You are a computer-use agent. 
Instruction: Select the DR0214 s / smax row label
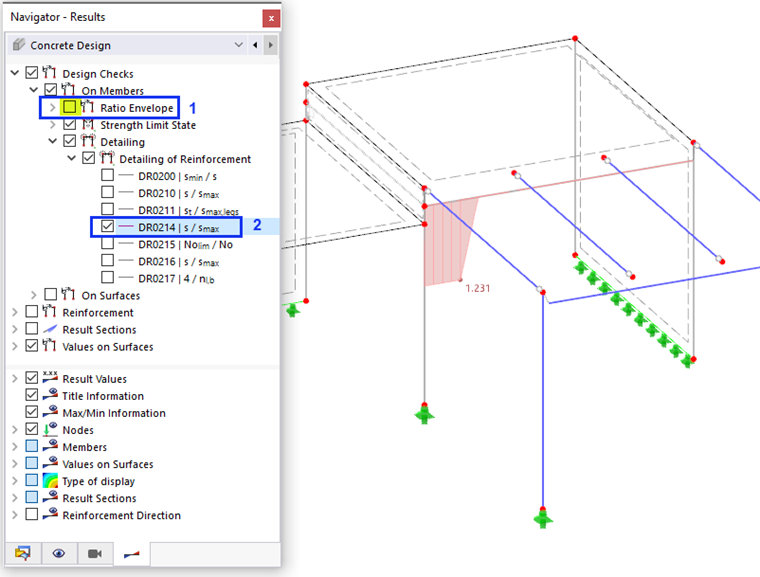coord(178,227)
